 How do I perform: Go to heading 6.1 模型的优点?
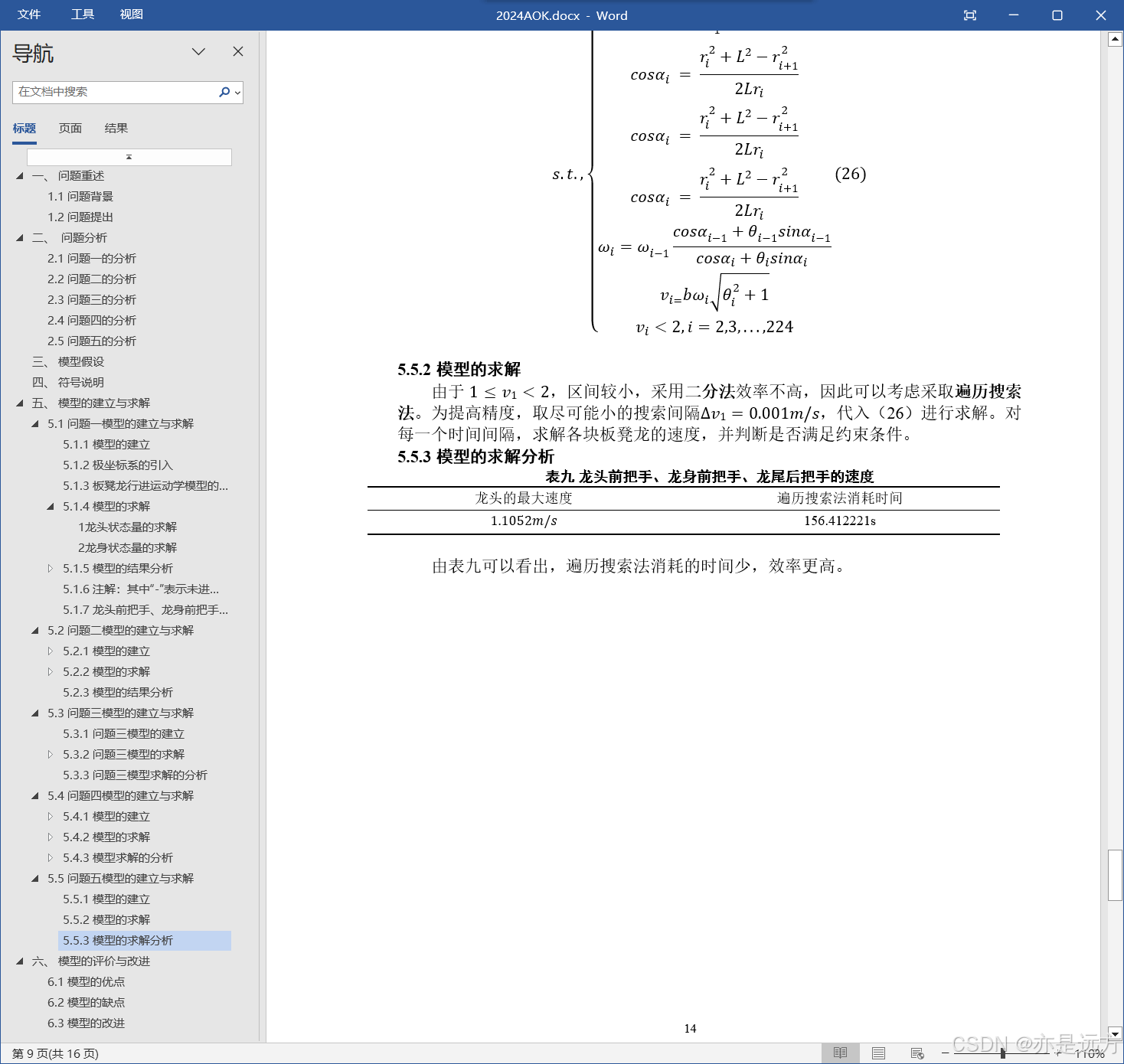click(86, 982)
